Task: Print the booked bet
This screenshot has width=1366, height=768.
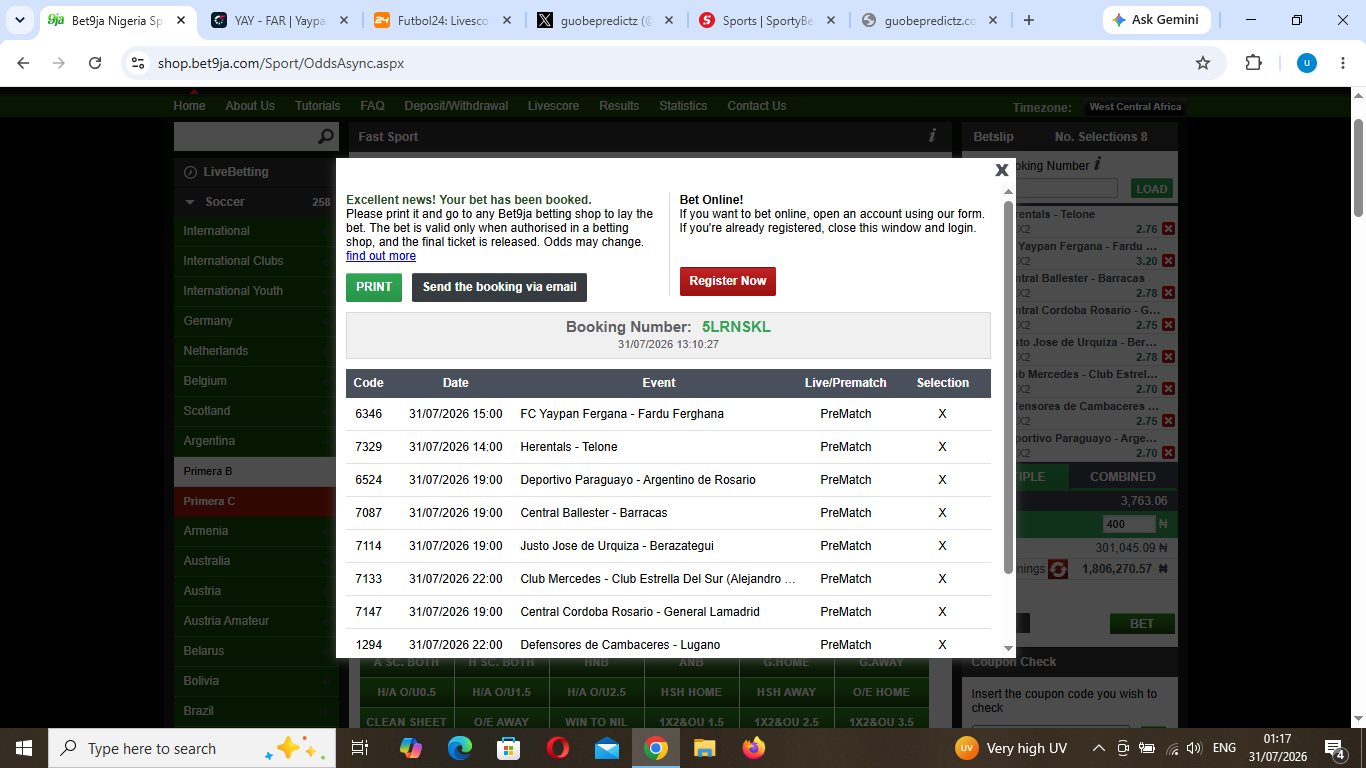Action: pyautogui.click(x=374, y=287)
